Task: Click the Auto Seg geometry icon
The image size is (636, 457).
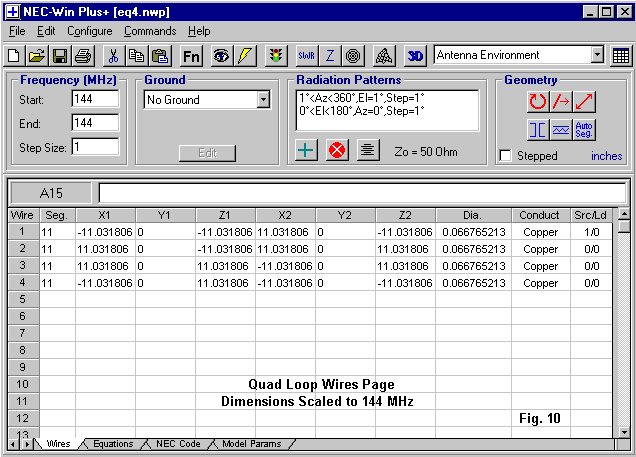Action: click(x=585, y=129)
